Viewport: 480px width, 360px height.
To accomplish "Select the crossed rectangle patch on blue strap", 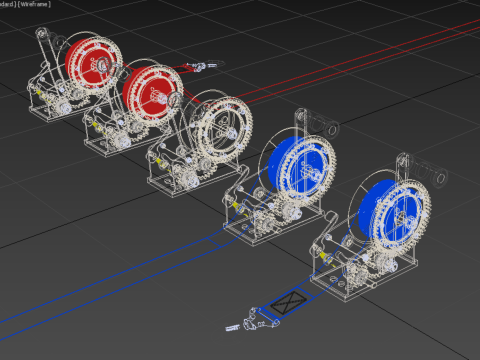I will [288, 302].
